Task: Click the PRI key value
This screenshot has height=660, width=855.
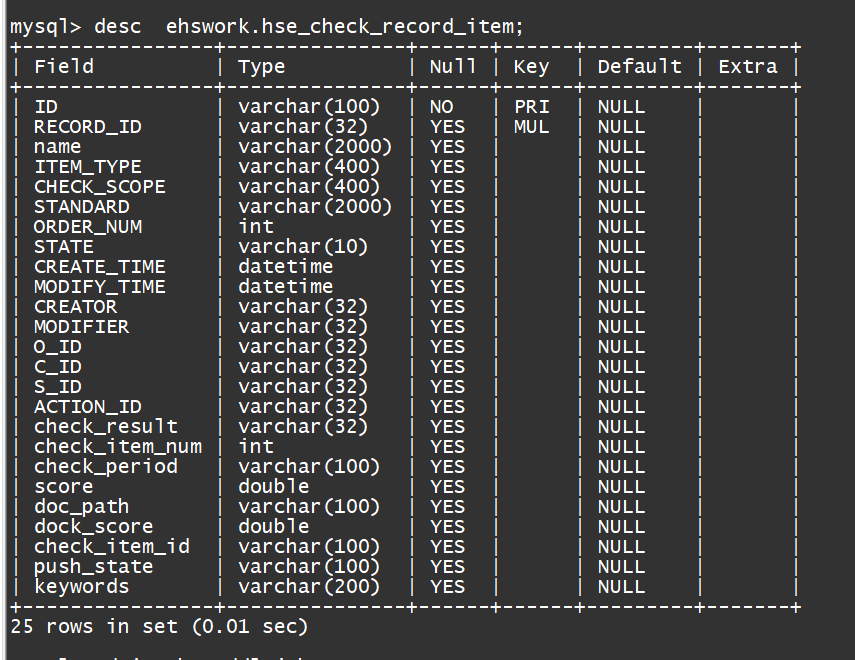Action: pyautogui.click(x=531, y=107)
